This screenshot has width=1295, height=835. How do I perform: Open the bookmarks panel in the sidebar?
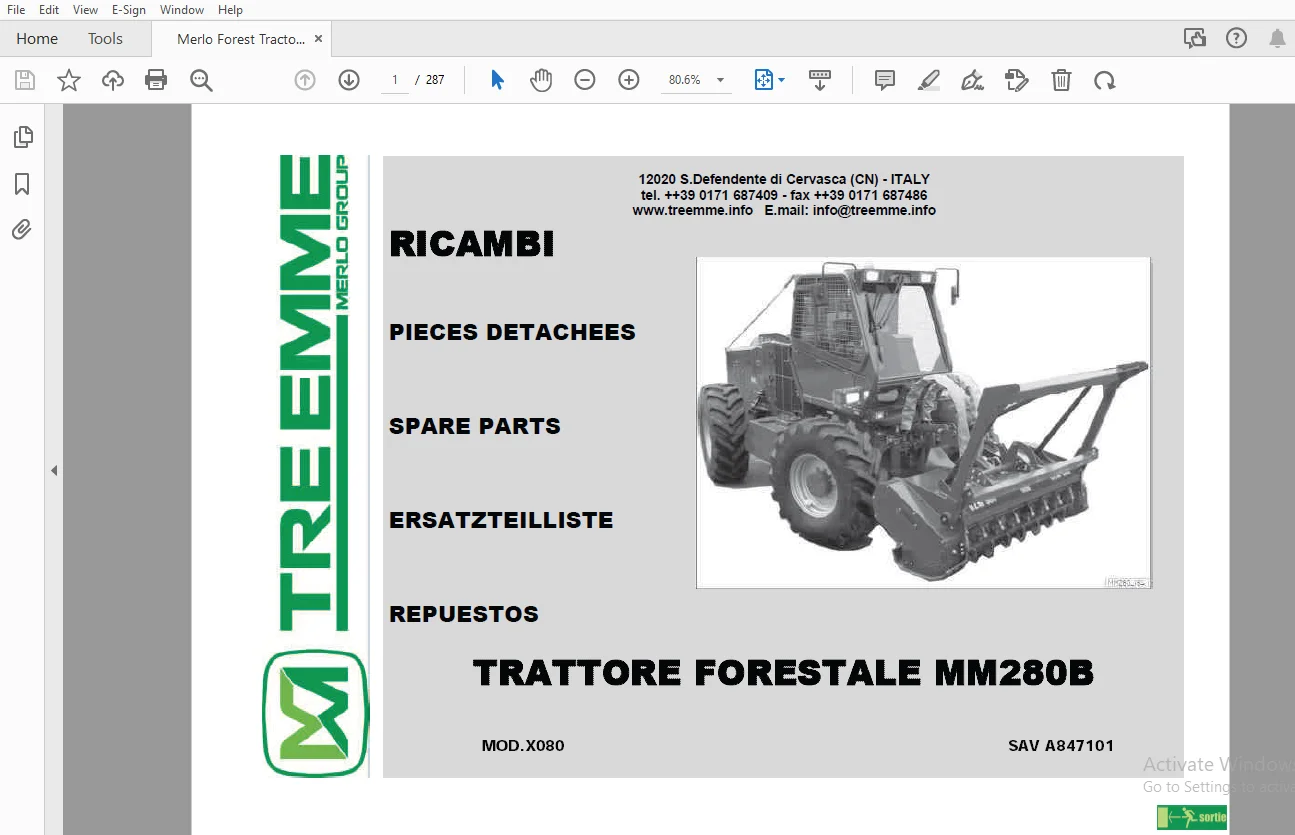click(22, 184)
